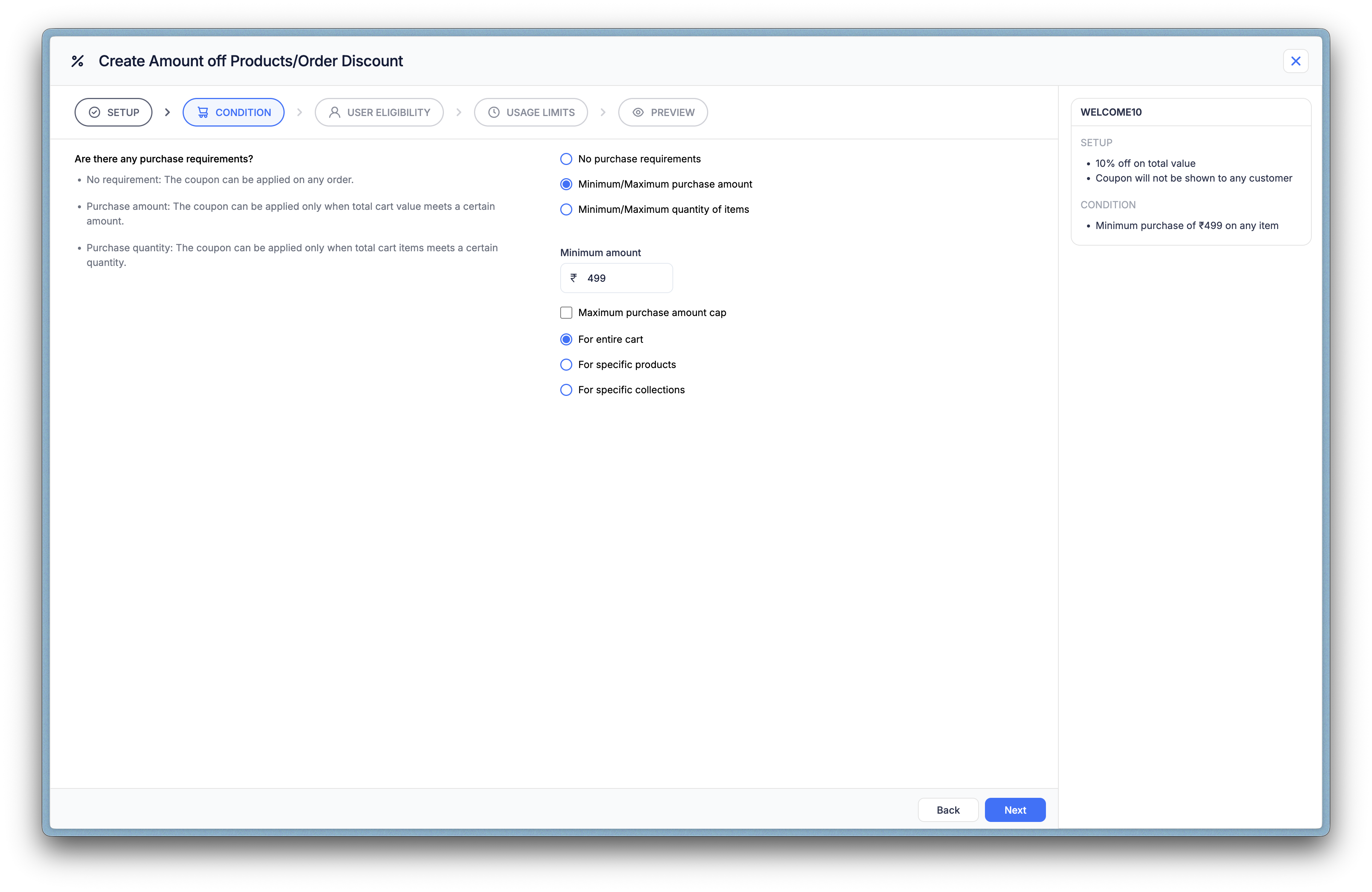Click the rupee symbol in amount field
1372x892 pixels.
point(573,278)
